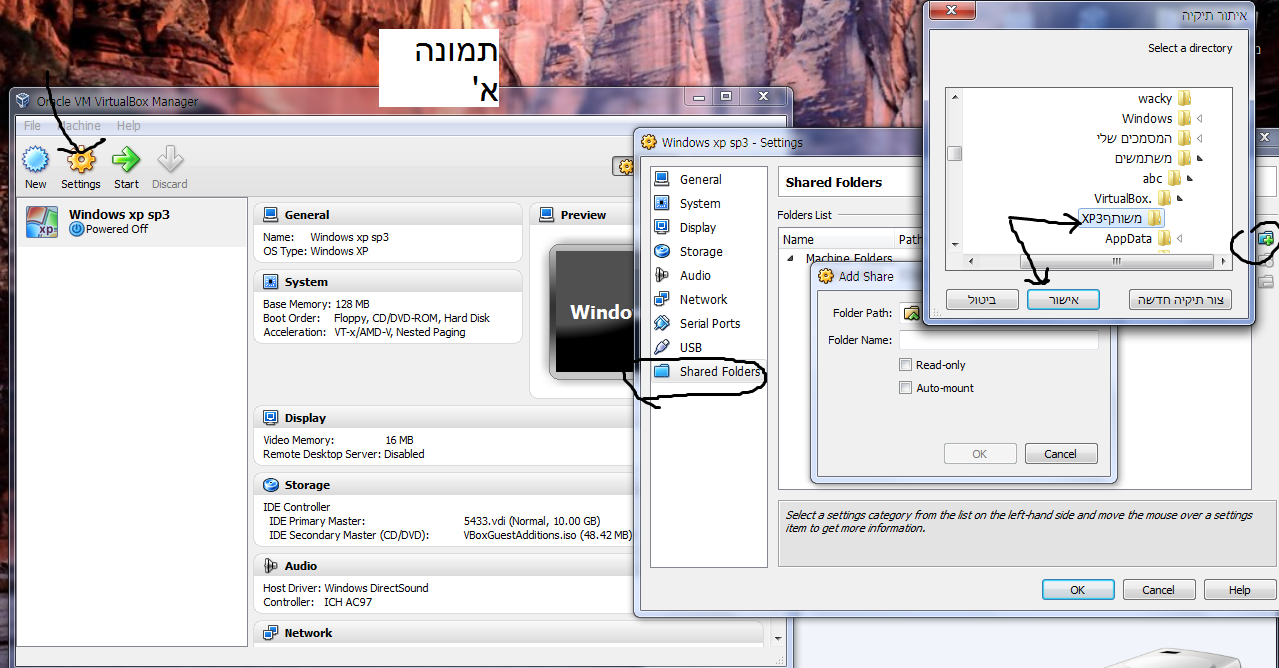Open the Display category in Settings sidebar
Screen dimensions: 1279x668
698,228
